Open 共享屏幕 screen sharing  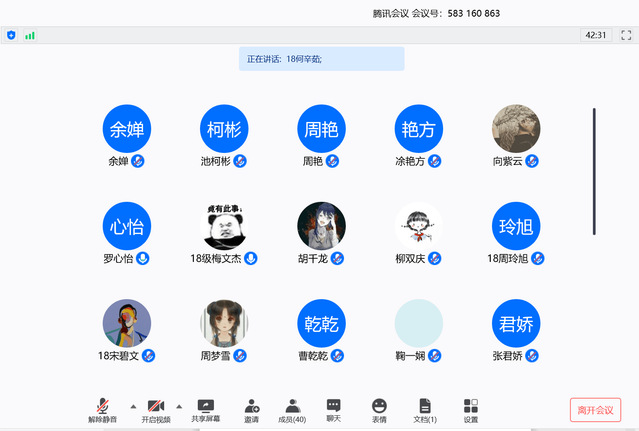(206, 406)
